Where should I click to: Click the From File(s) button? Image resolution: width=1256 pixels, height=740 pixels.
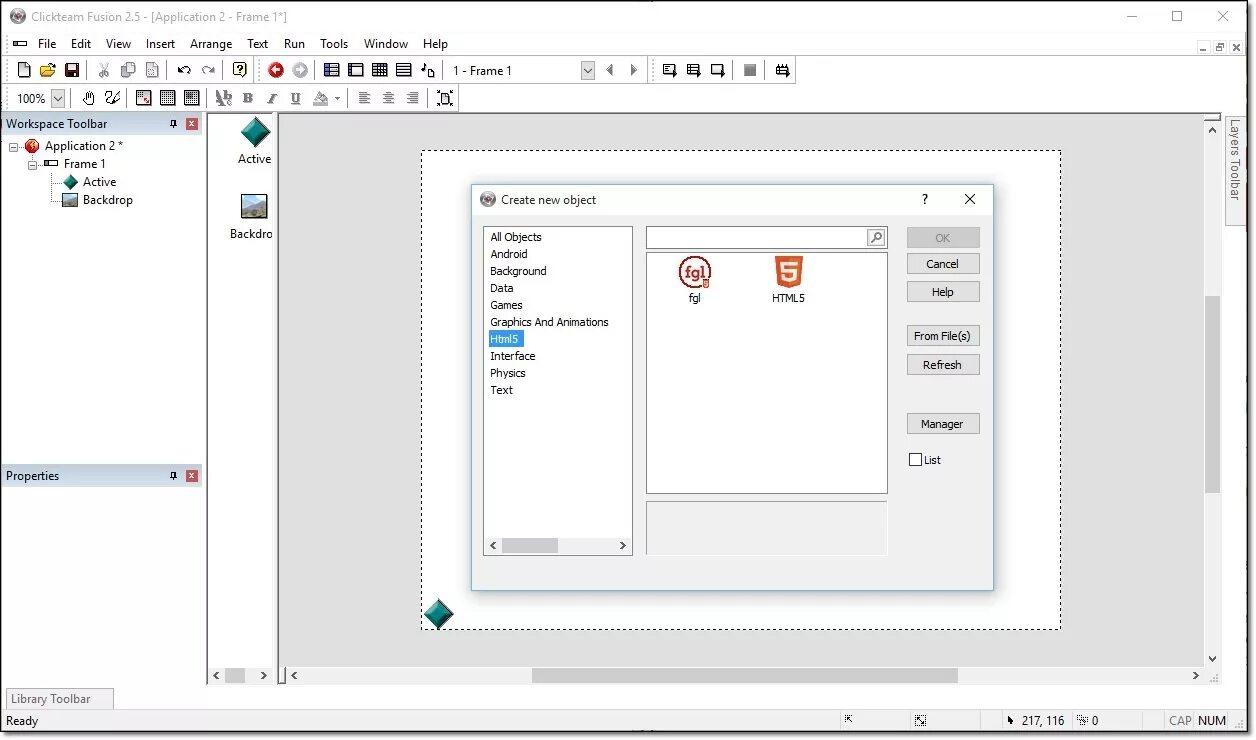[943, 336]
